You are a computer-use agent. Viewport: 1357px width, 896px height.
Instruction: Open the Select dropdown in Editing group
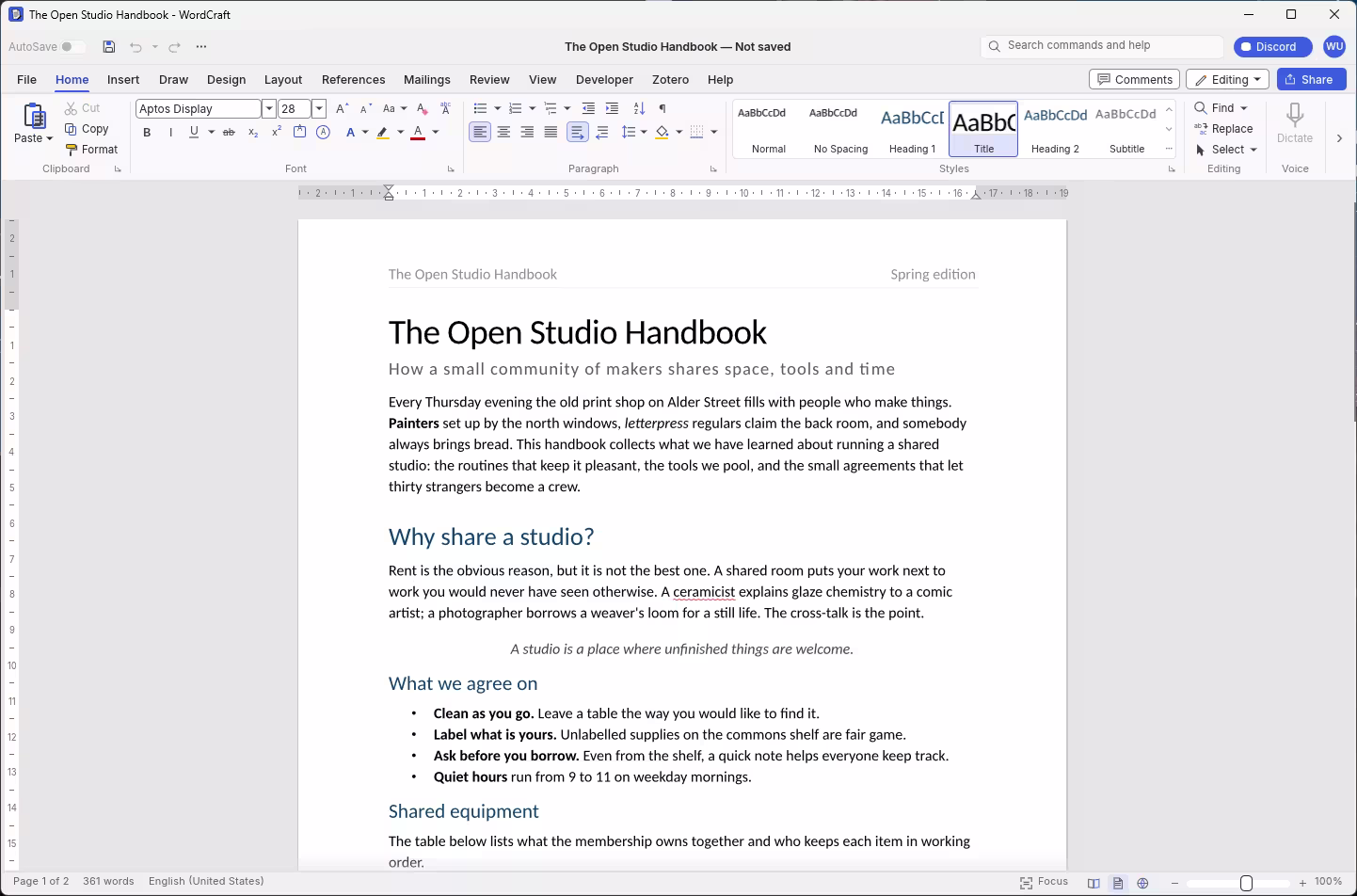pos(1227,150)
